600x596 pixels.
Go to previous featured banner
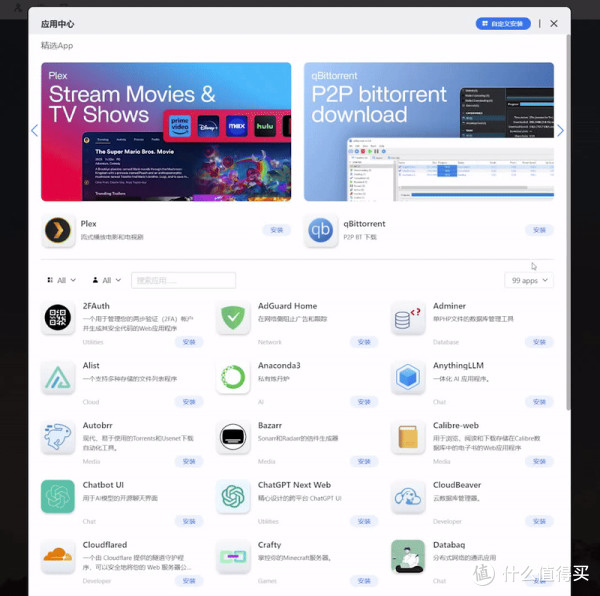[x=34, y=130]
